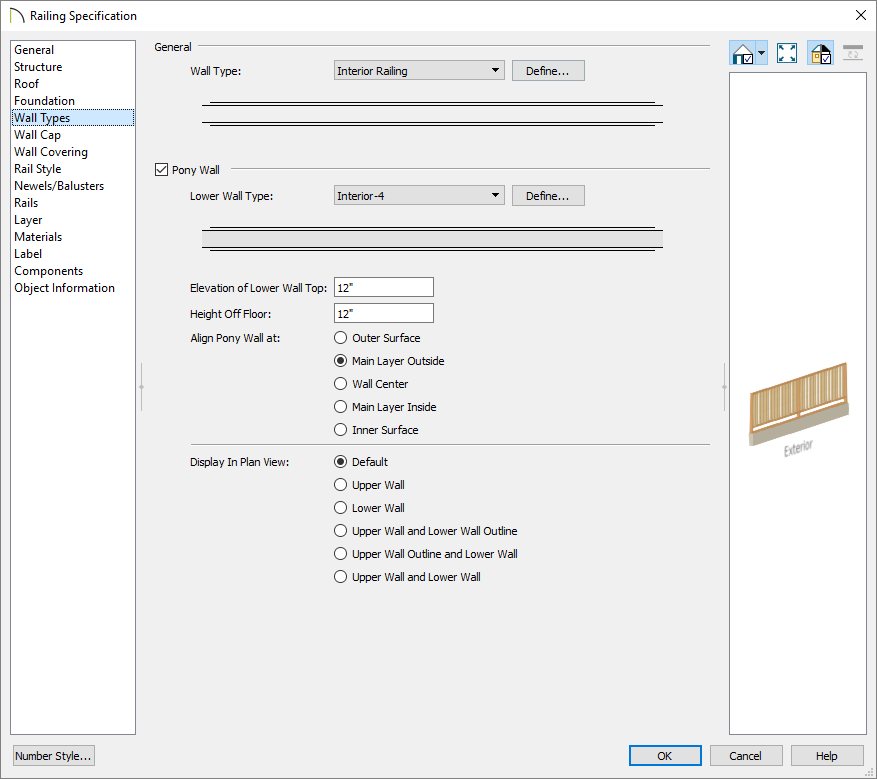Click the Interior Railing wall type diagram

tap(432, 114)
